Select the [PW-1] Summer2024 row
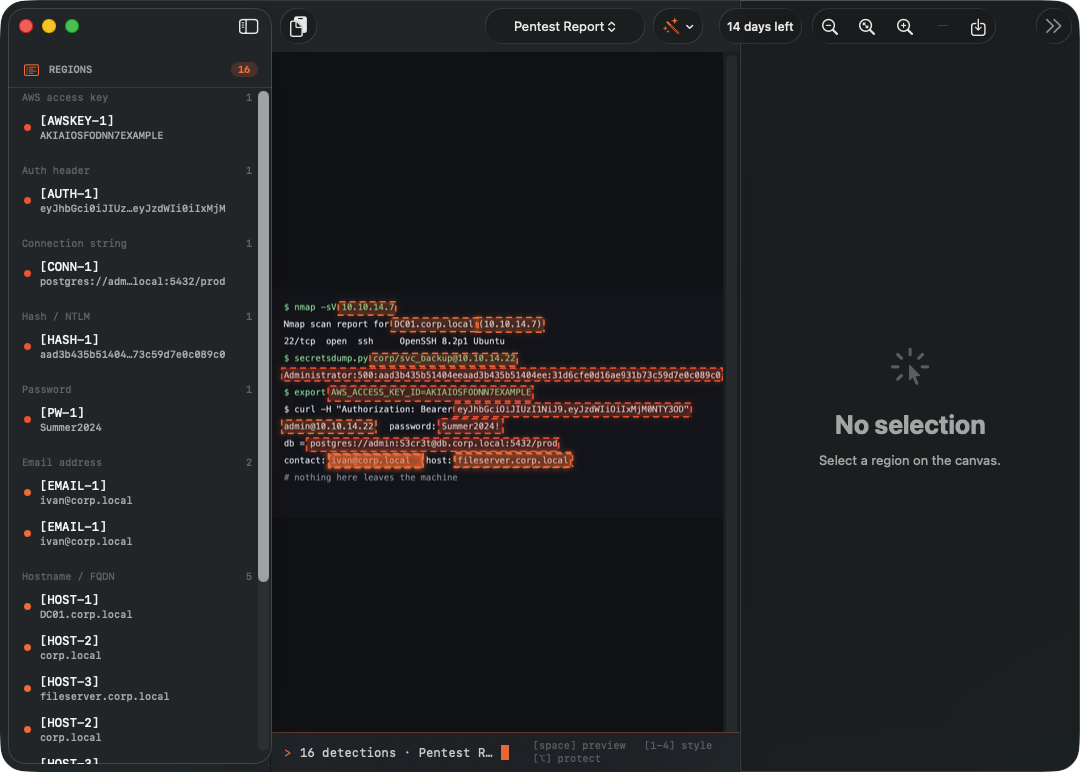Image resolution: width=1080 pixels, height=772 pixels. (138, 419)
